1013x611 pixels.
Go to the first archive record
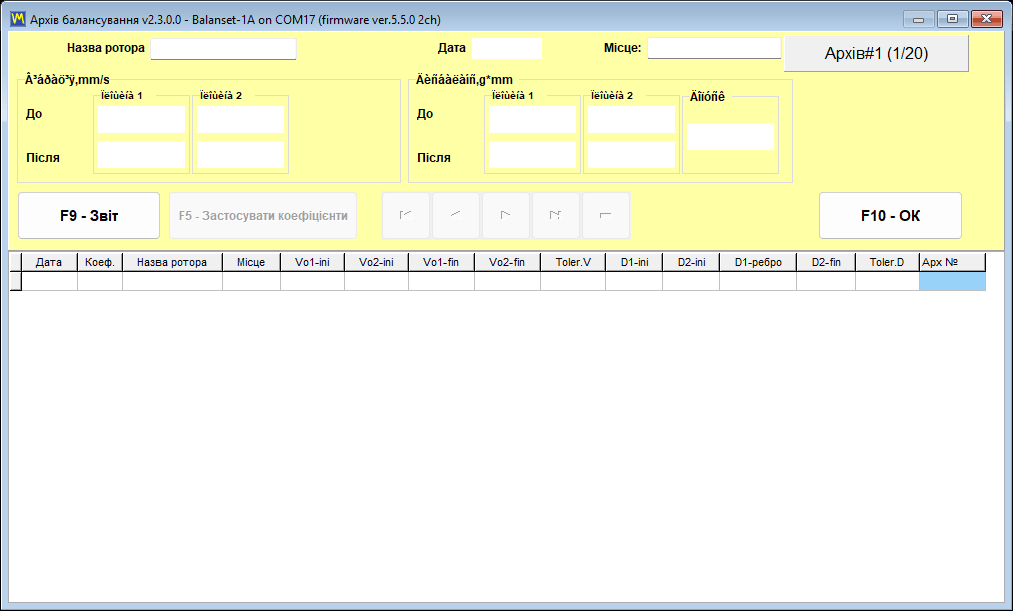406,216
